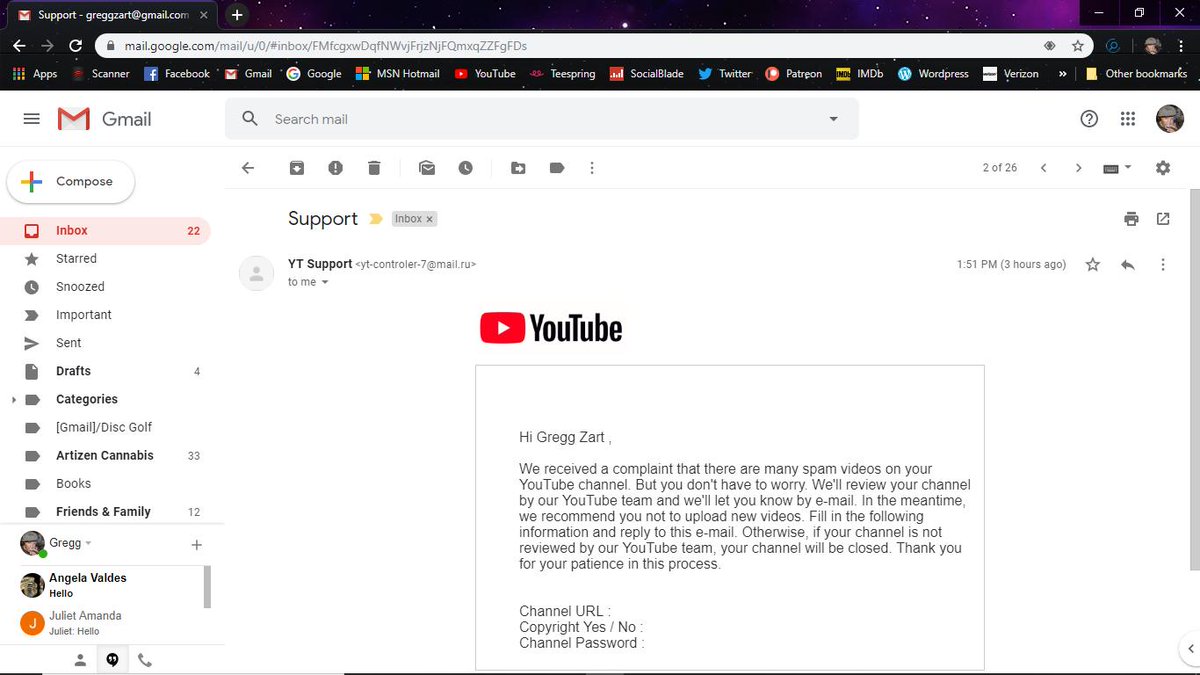
Task: Open the Google account avatar in Gmail header
Action: tap(1170, 118)
